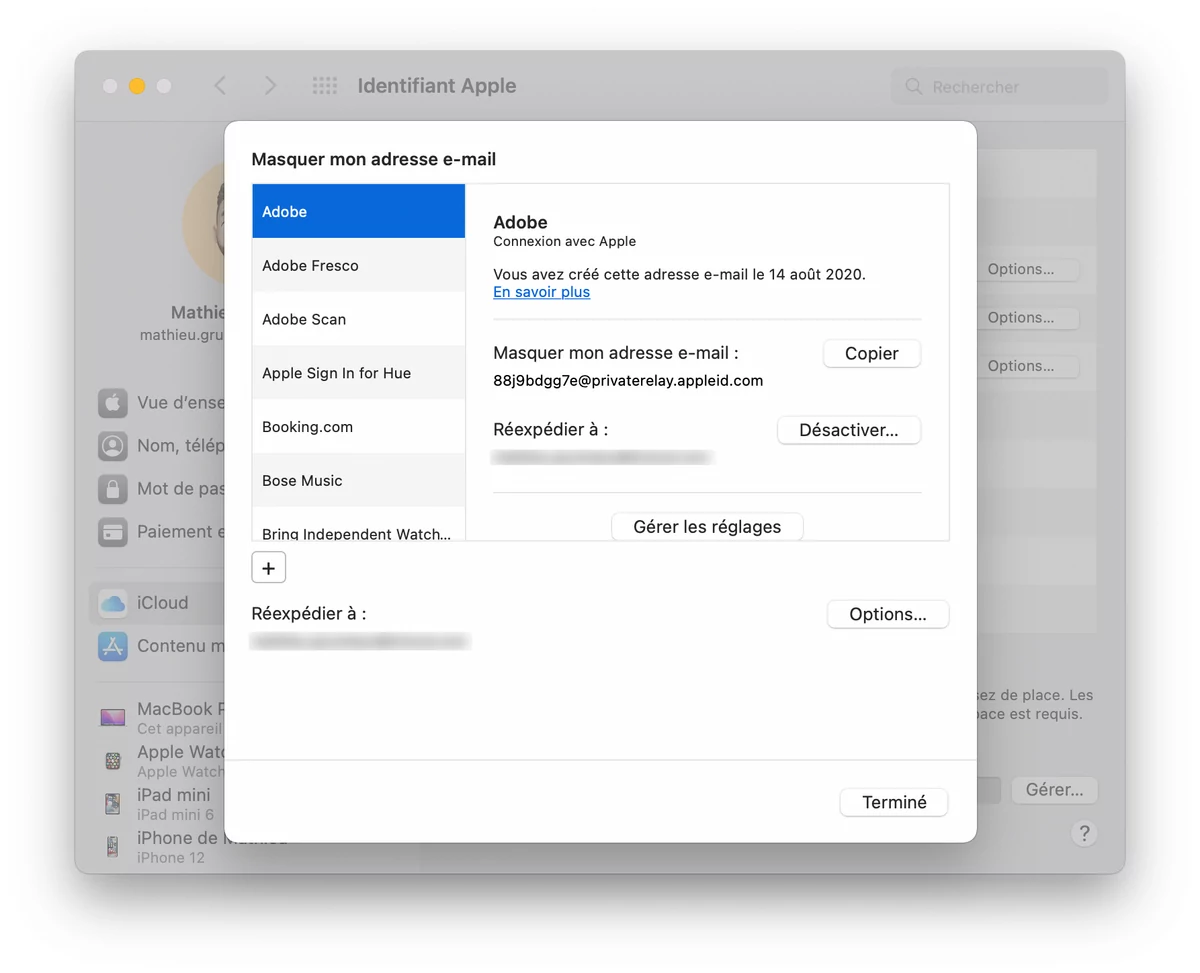Viewport: 1200px width, 973px height.
Task: Open the Booking.com entry
Action: [x=358, y=427]
